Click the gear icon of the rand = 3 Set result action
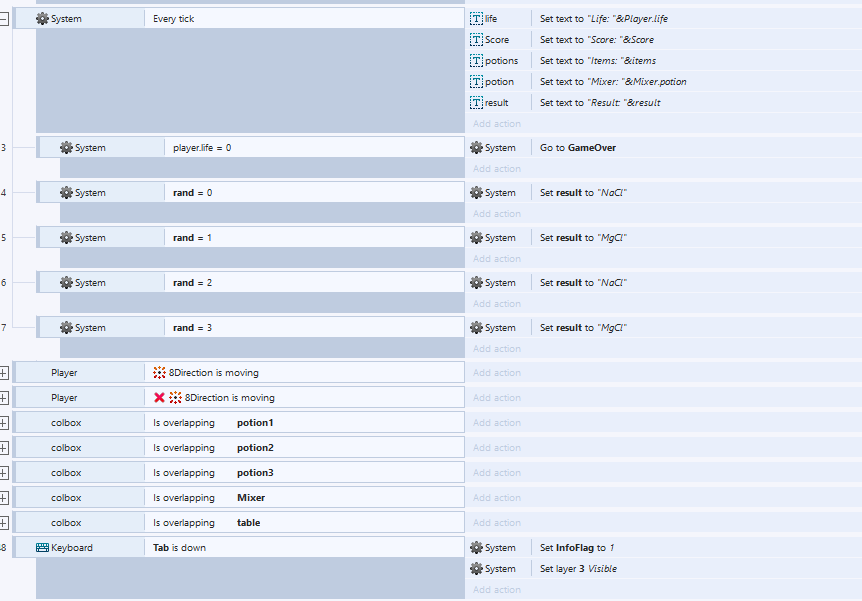 (x=476, y=328)
